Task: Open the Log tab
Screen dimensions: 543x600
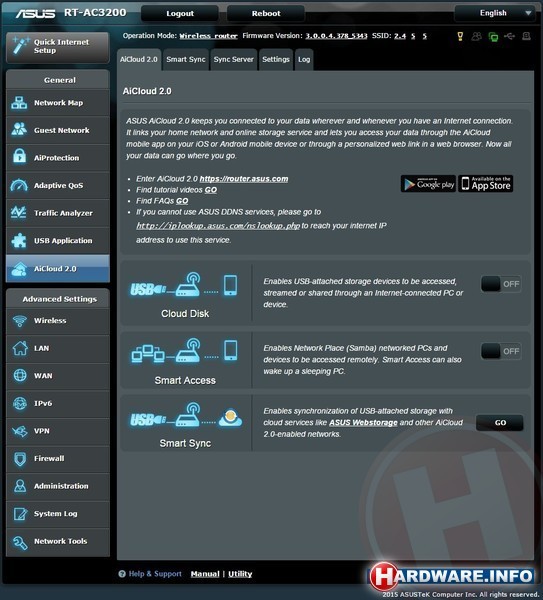Action: (304, 59)
